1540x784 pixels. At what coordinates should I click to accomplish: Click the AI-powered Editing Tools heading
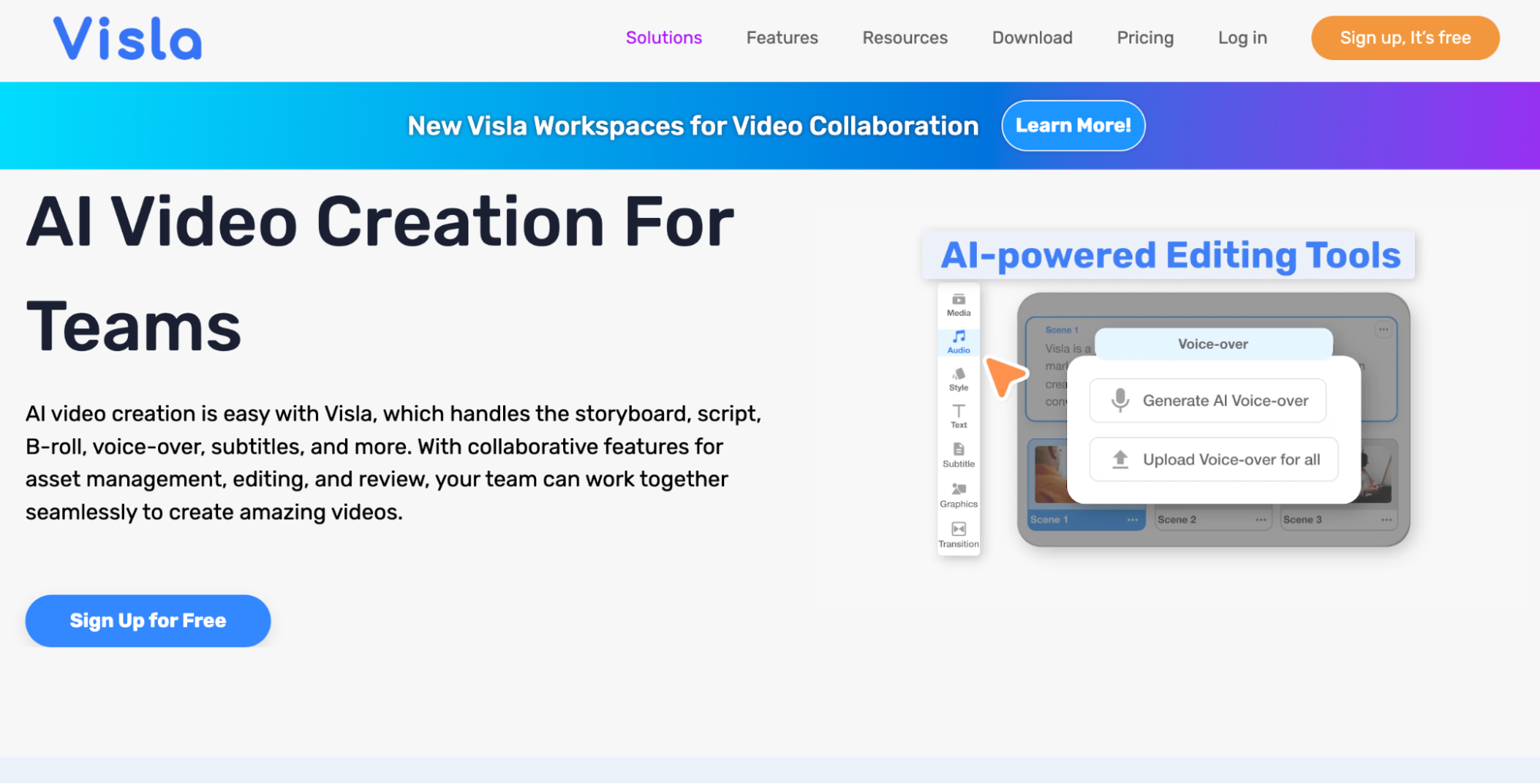1170,255
